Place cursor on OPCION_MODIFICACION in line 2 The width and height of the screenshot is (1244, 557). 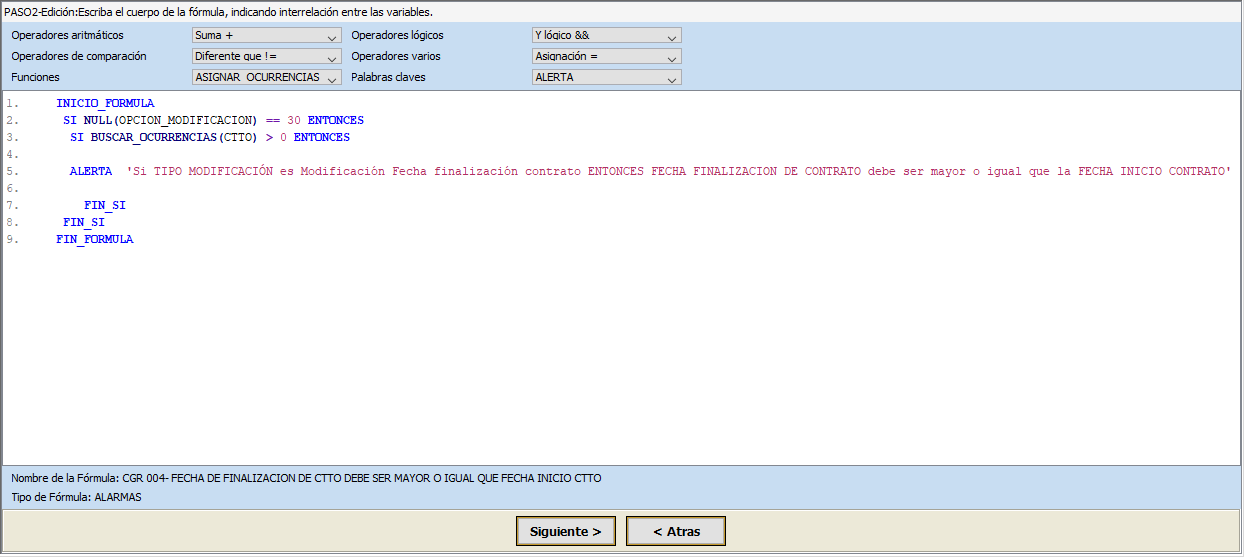[x=187, y=120]
